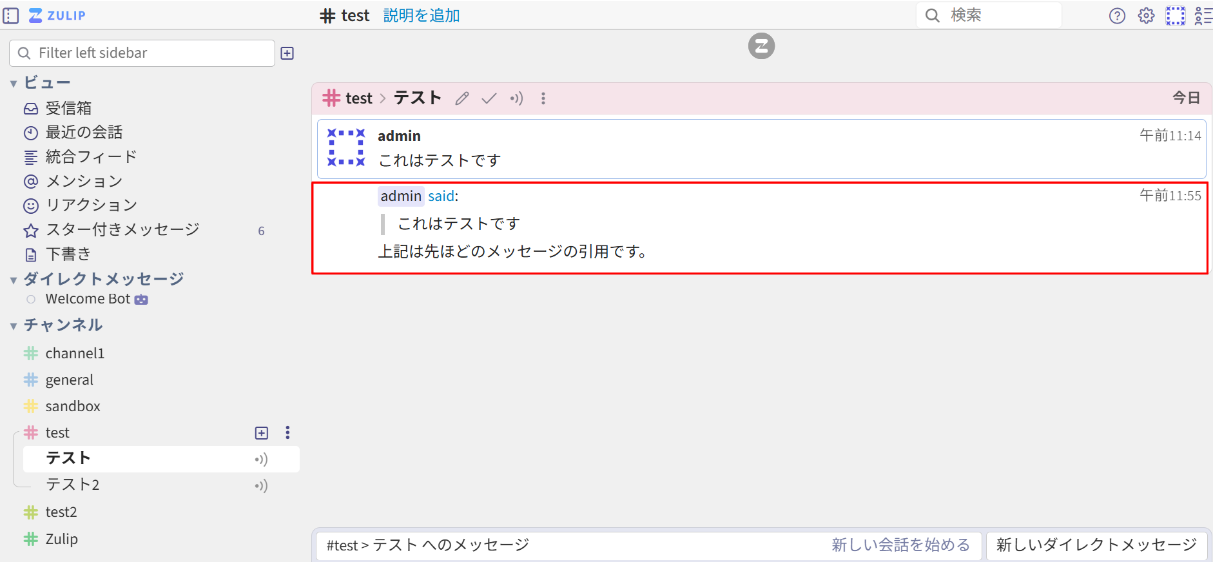Open test channel three-dot menu
The image size is (1213, 562).
[x=288, y=433]
